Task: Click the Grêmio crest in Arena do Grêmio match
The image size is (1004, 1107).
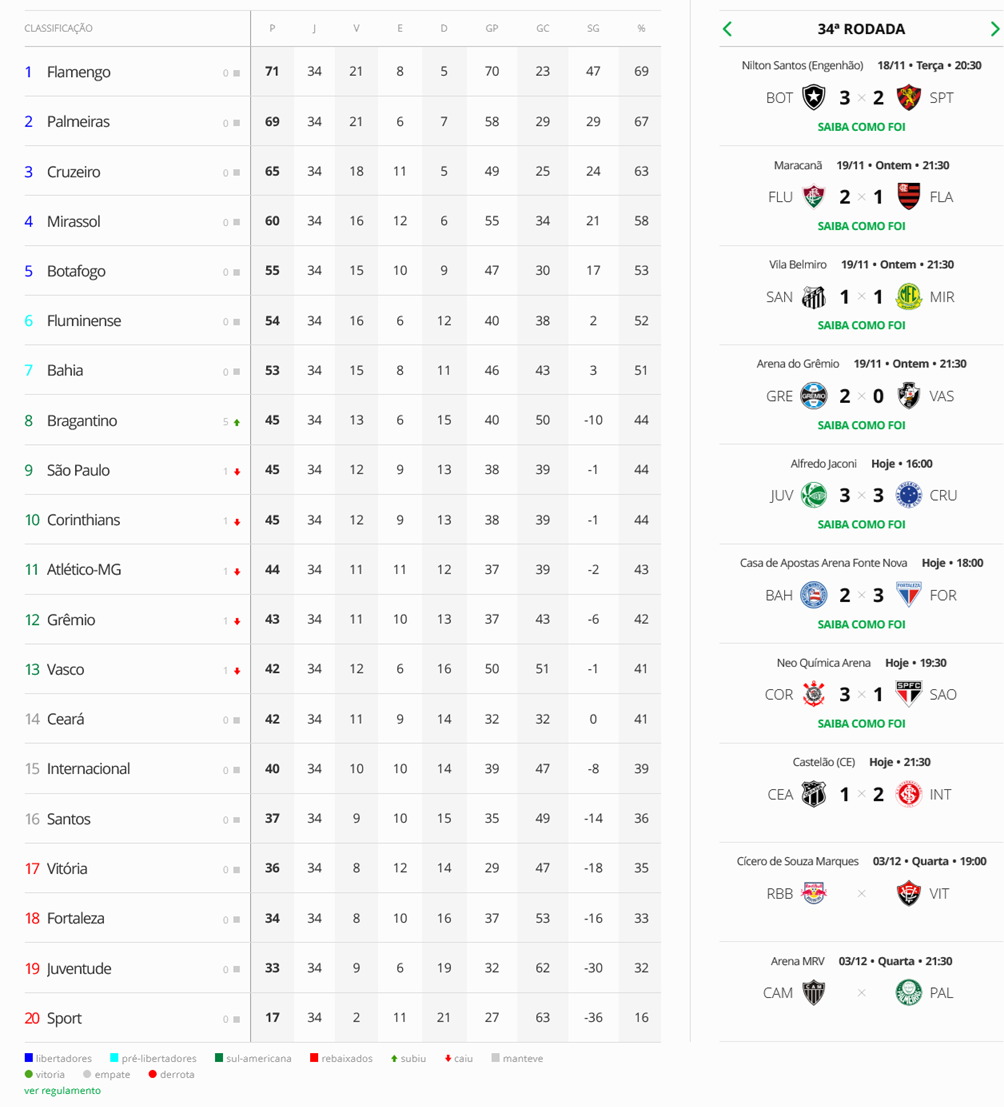Action: 814,396
